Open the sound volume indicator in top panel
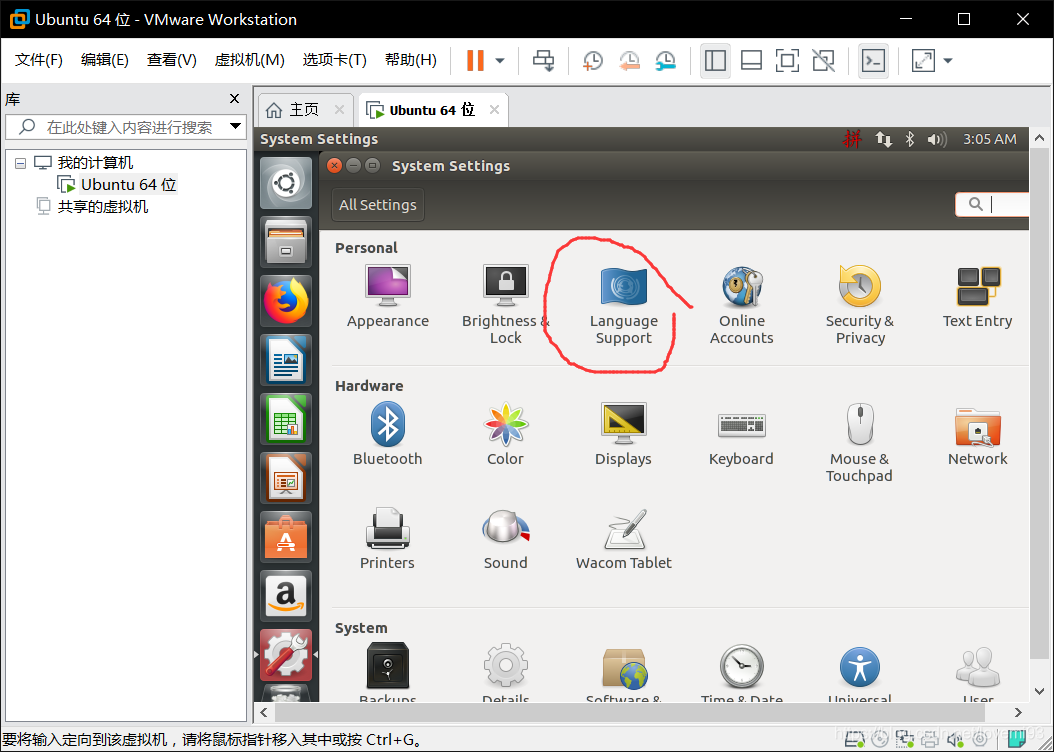This screenshot has height=752, width=1054. pyautogui.click(x=936, y=139)
